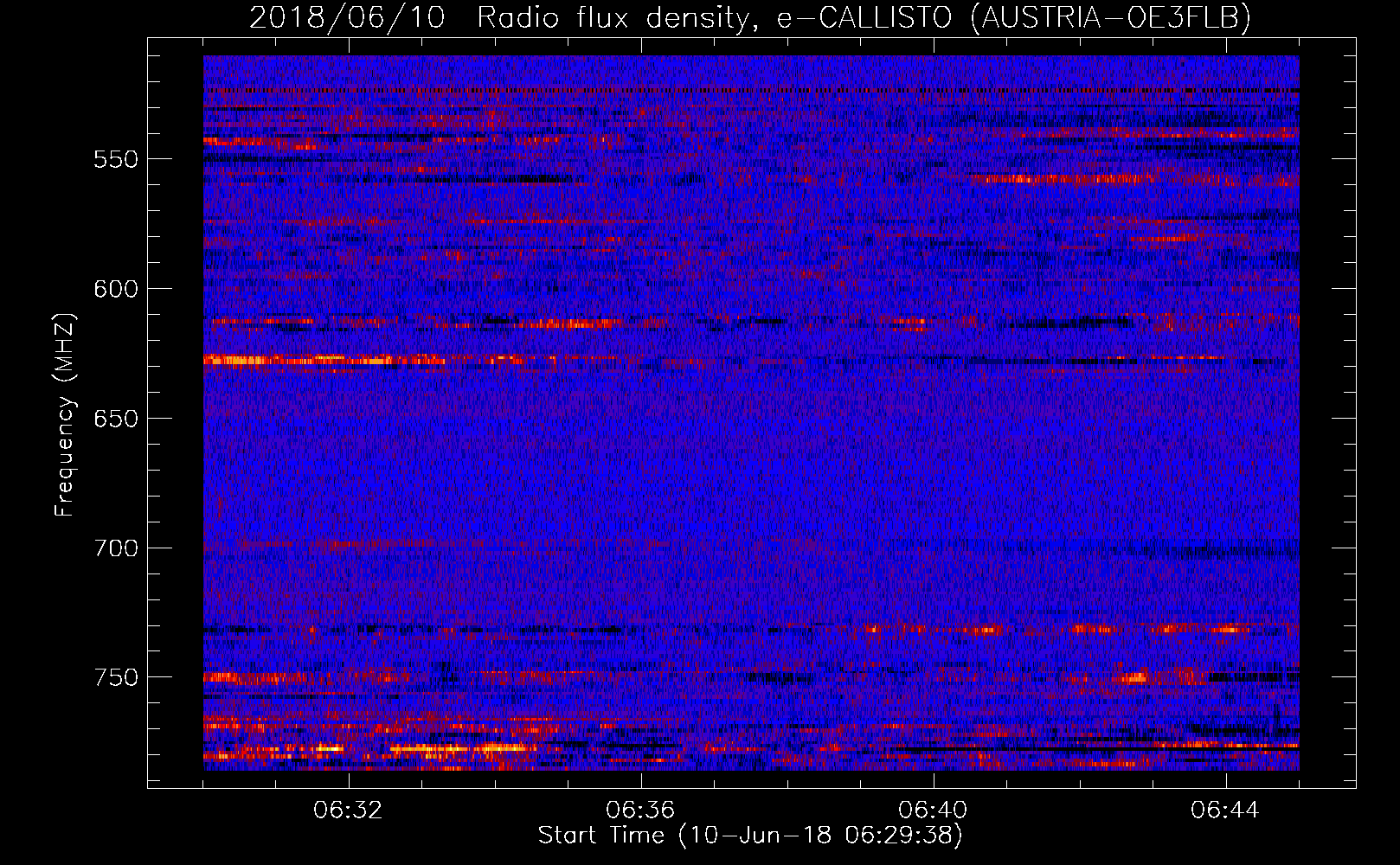Click the 700 frequency tick label
Screen dimensions: 1400x865
click(116, 548)
